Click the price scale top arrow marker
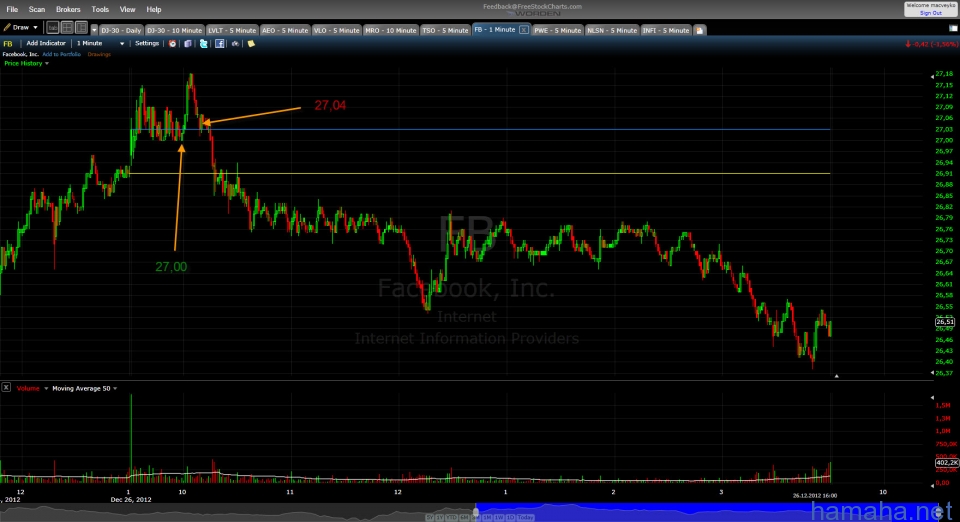960x522 pixels. (932, 76)
